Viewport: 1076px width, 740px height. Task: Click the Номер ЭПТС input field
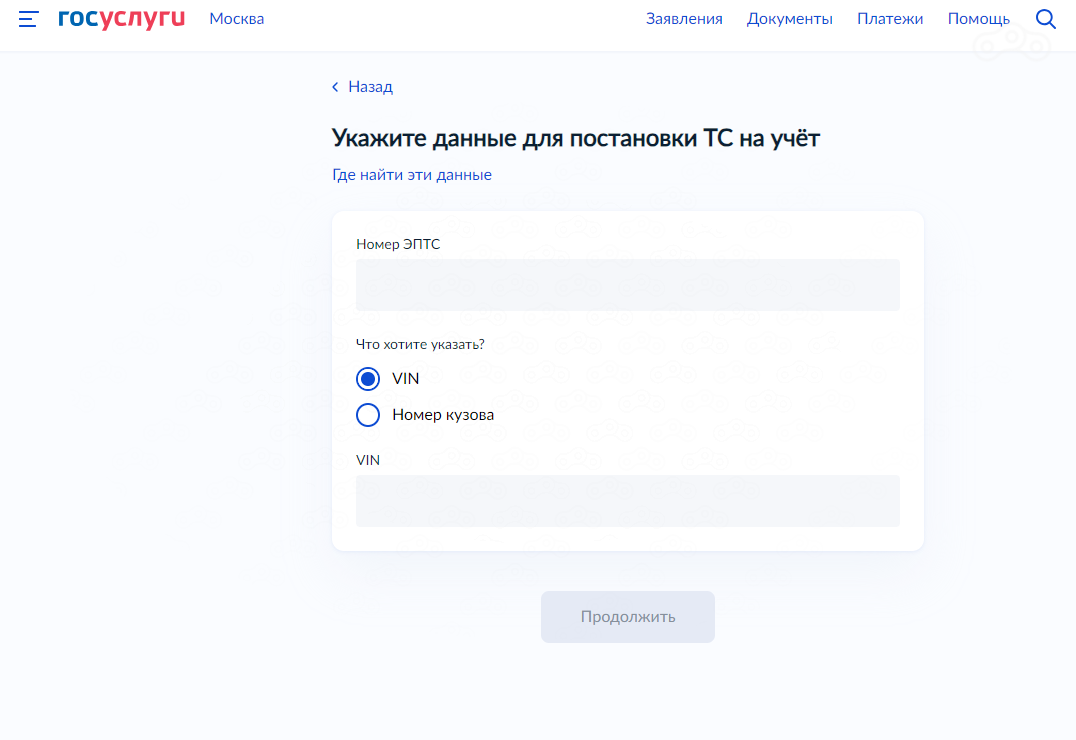pyautogui.click(x=627, y=285)
